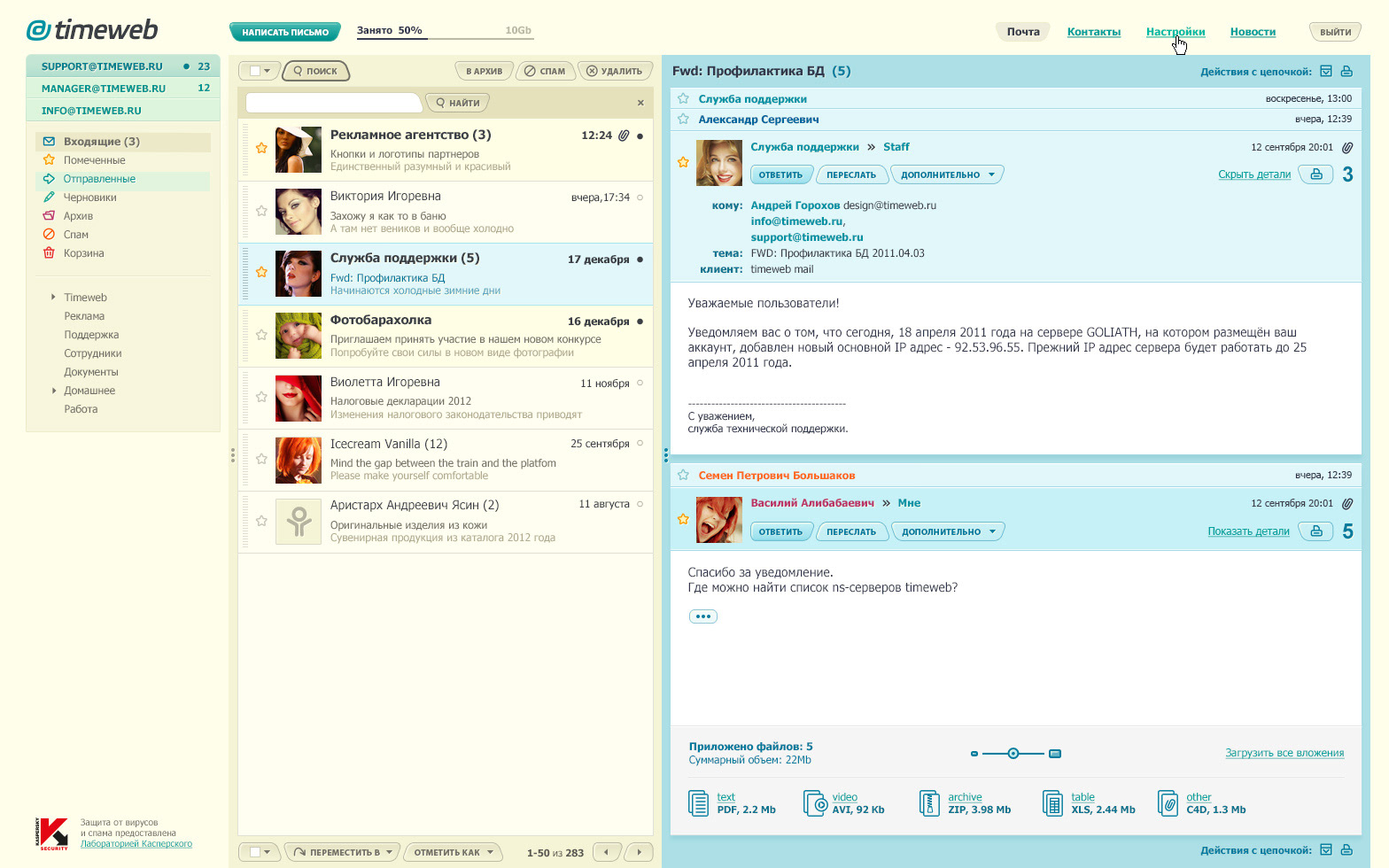
Task: Open Дополнительно menu in Служба поддержки email
Action: [x=947, y=174]
